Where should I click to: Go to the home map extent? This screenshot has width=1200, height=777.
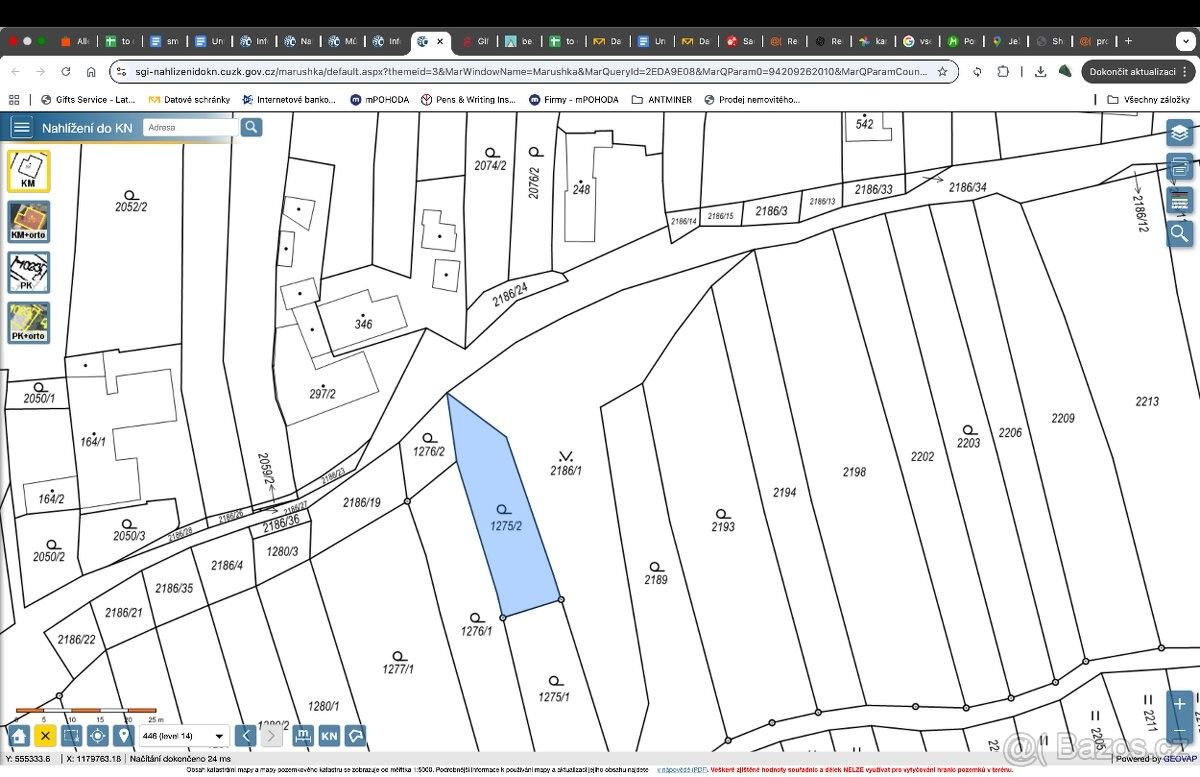18,736
